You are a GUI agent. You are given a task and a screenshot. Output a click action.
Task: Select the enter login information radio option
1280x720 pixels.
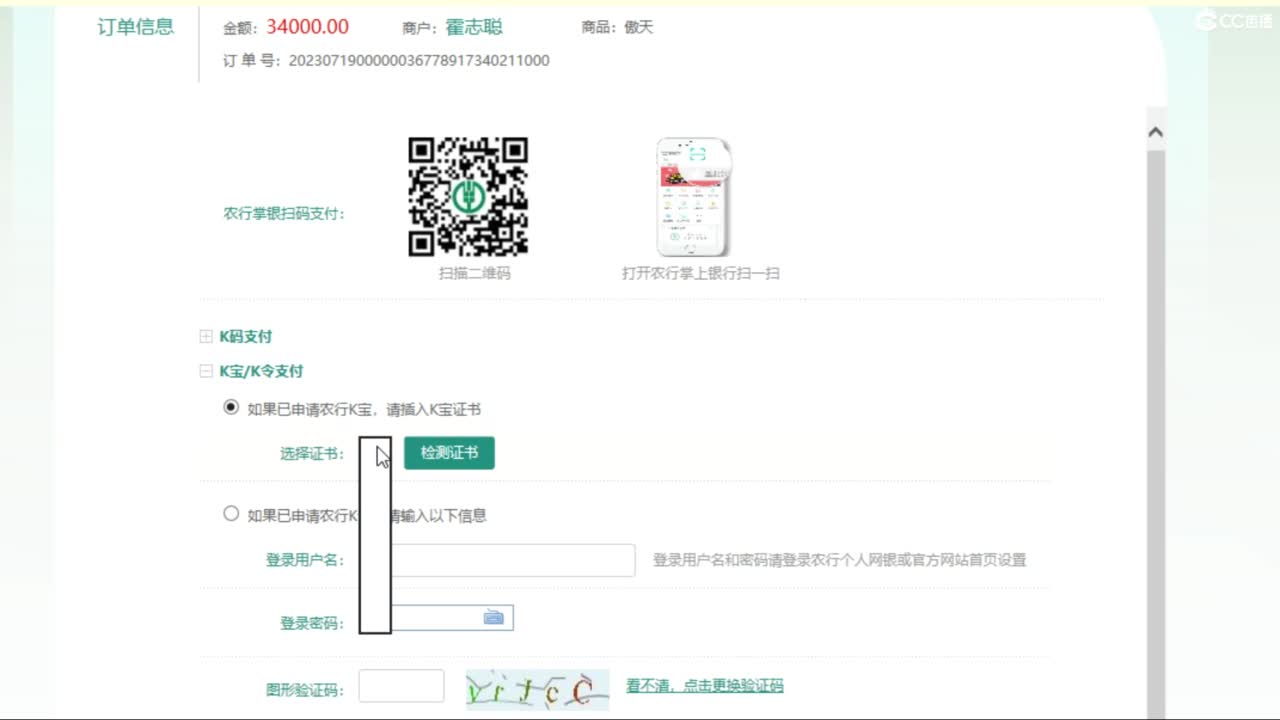pos(231,514)
